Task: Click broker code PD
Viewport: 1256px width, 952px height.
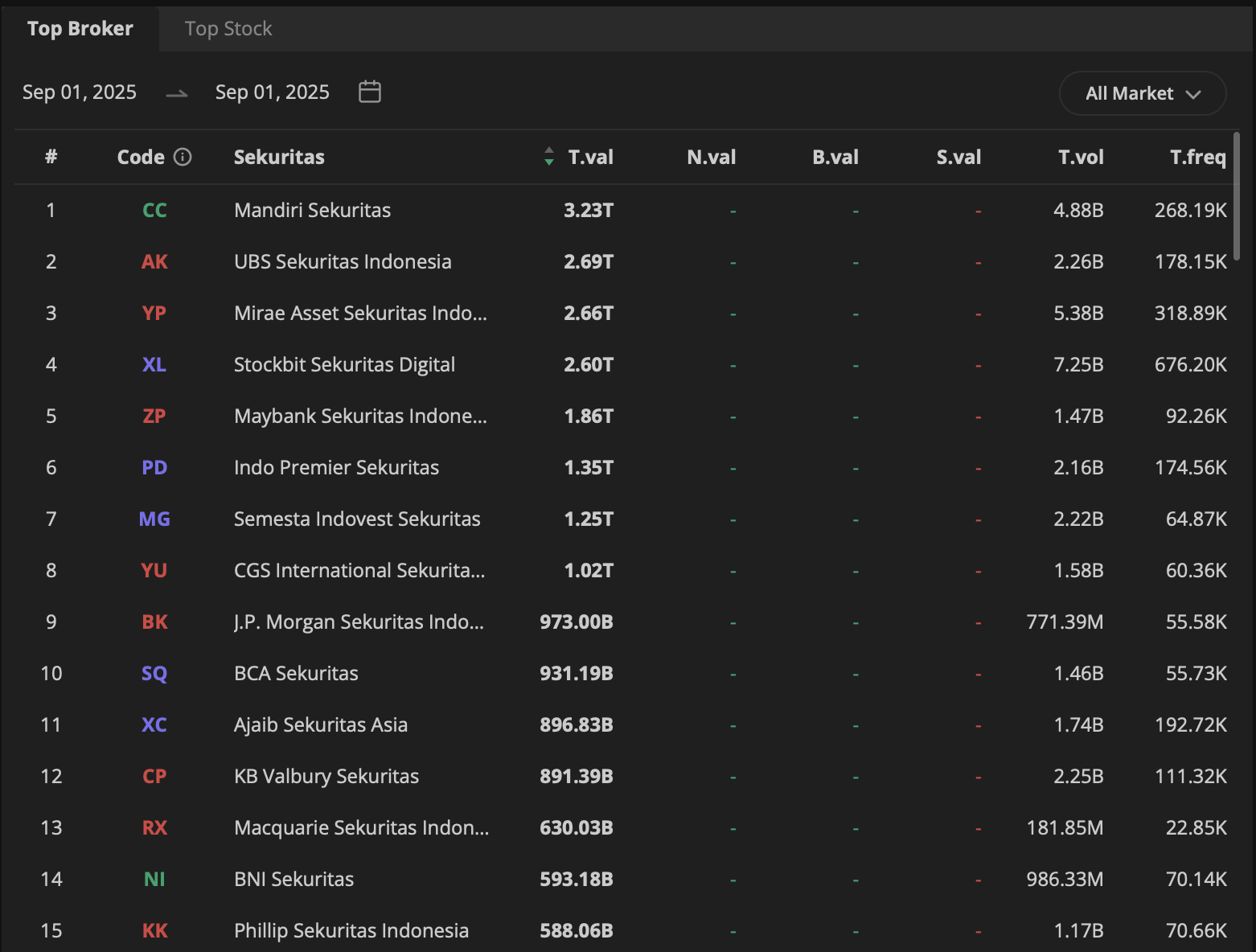Action: [x=154, y=468]
